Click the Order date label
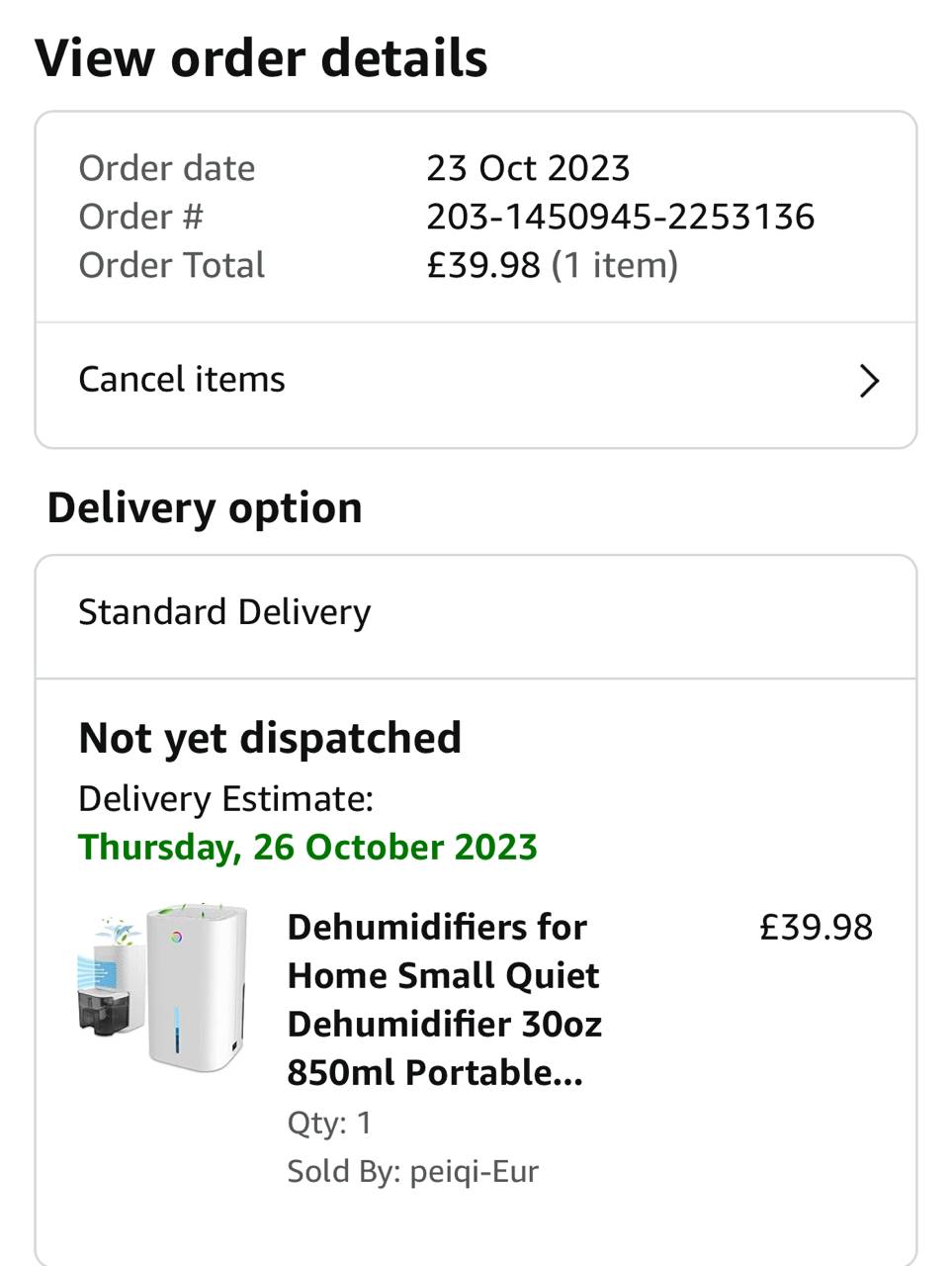 166,168
